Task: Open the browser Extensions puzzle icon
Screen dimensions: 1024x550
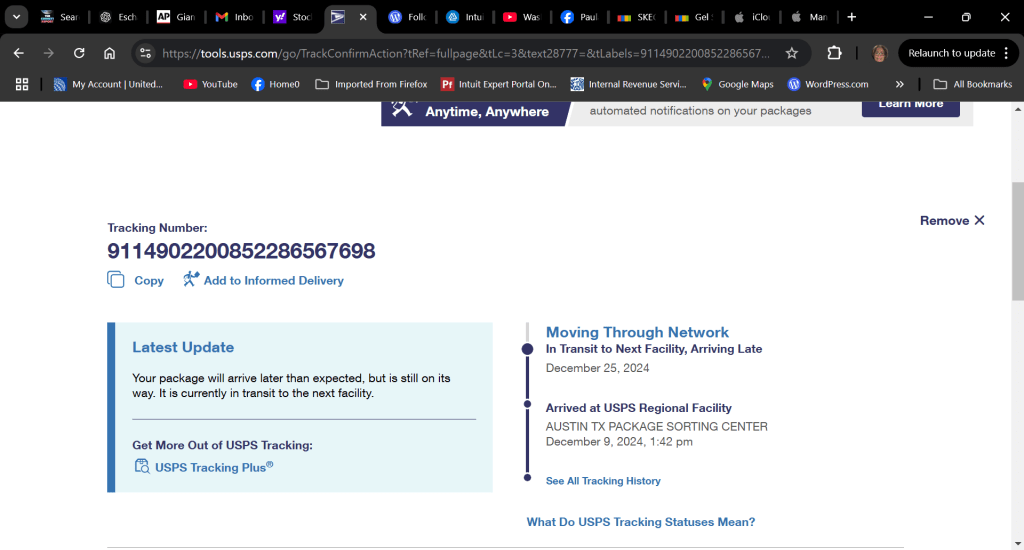Action: tap(834, 53)
